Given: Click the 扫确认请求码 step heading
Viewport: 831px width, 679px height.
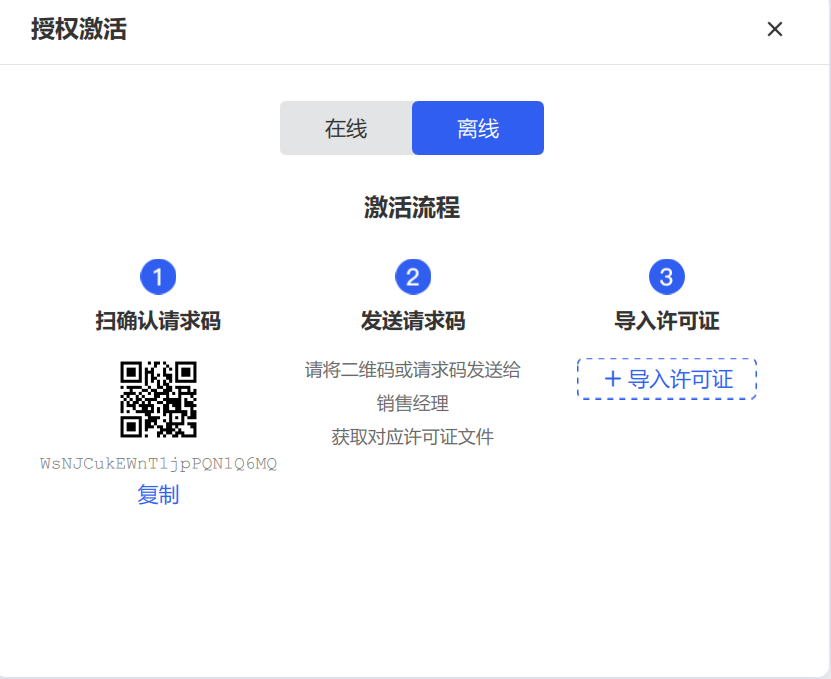Looking at the screenshot, I should [x=158, y=321].
